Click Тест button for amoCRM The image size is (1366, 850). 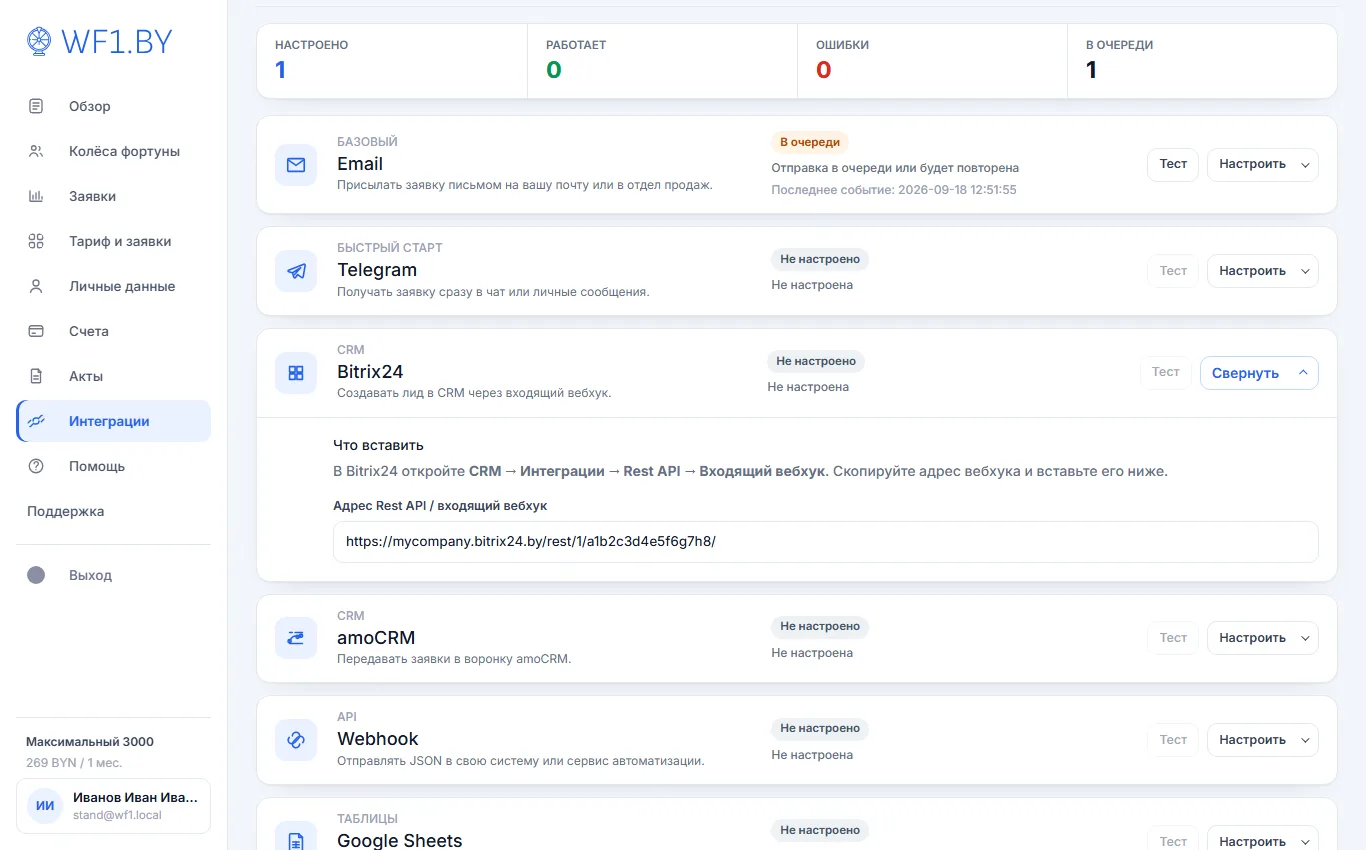pyautogui.click(x=1173, y=638)
